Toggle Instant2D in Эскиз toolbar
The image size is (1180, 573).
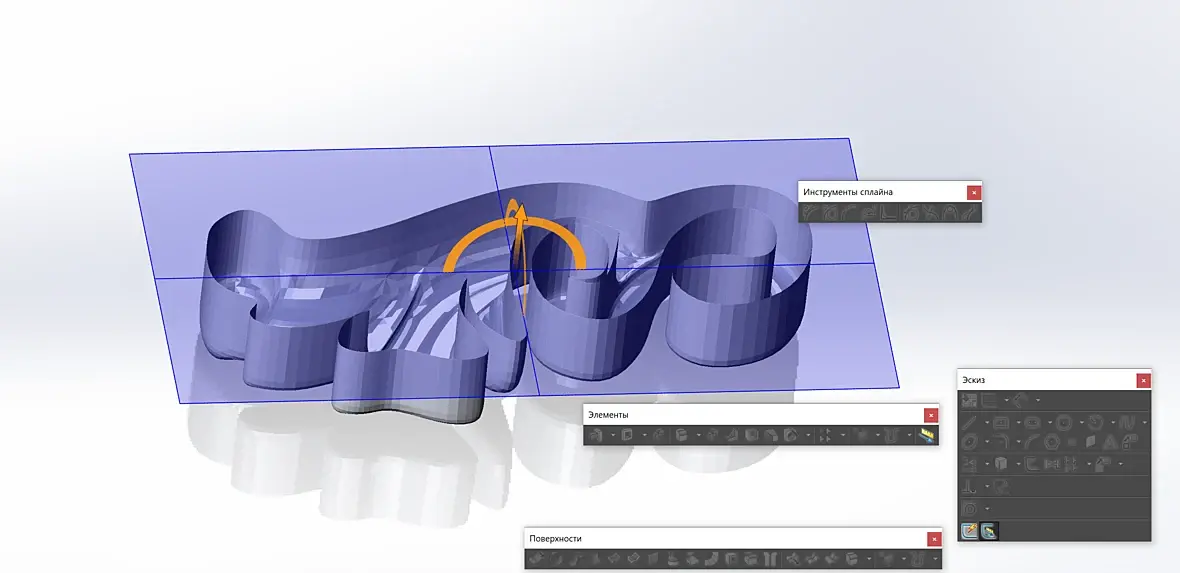coord(989,531)
